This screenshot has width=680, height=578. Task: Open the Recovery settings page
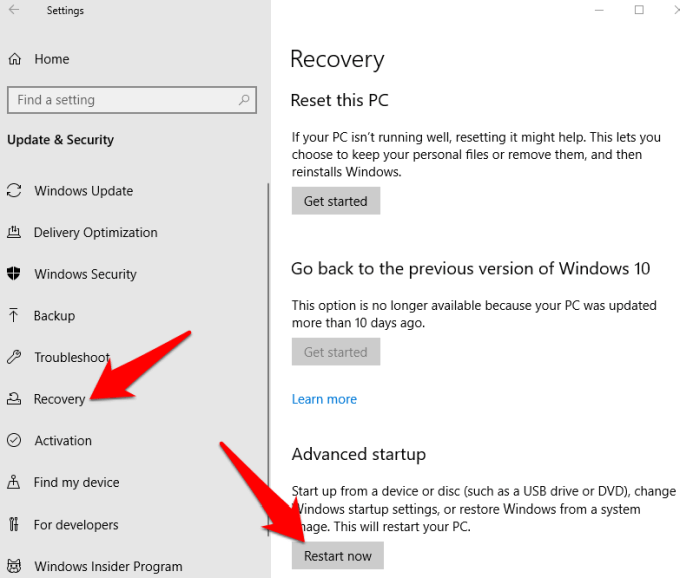tap(59, 399)
